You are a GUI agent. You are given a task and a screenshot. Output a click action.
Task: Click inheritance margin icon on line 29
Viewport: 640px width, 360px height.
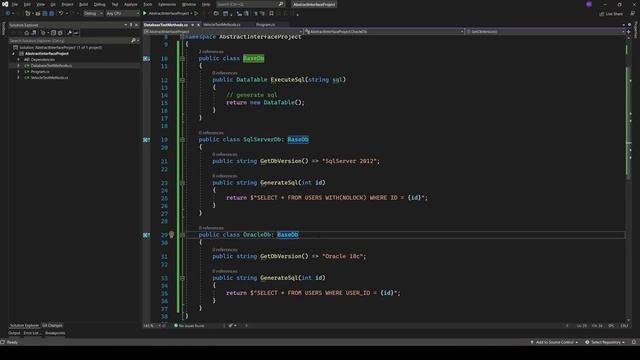coord(146,235)
